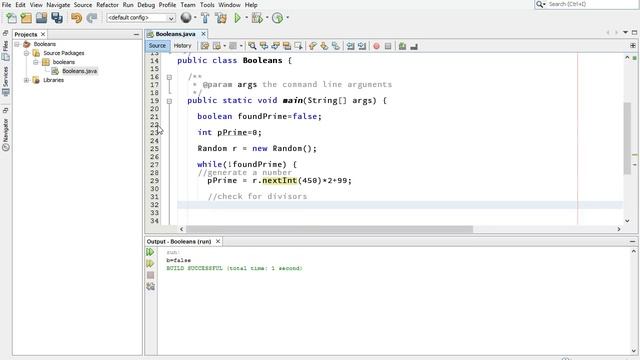The width and height of the screenshot is (640, 360).
Task: Open the Services side panel
Action: pos(6,81)
